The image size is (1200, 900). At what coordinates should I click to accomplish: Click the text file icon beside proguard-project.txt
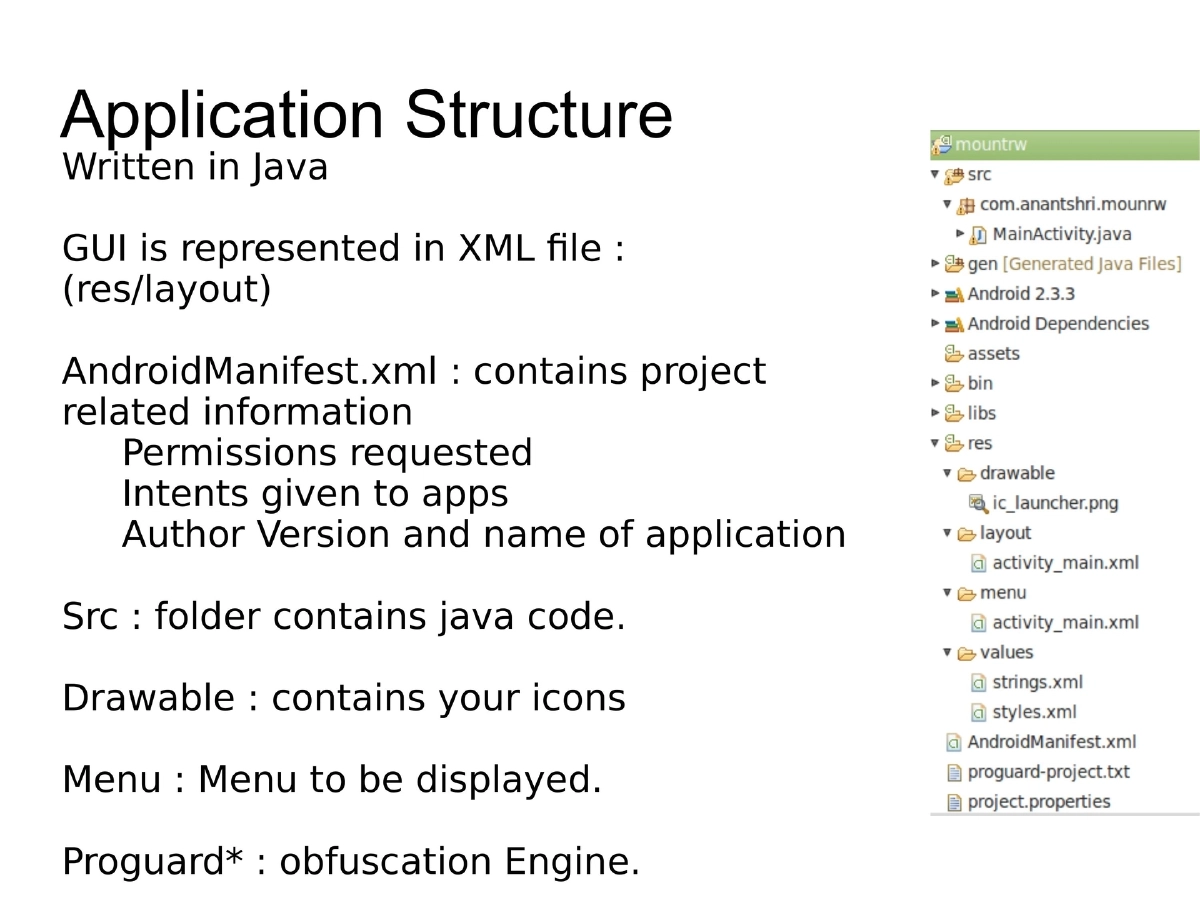[952, 772]
